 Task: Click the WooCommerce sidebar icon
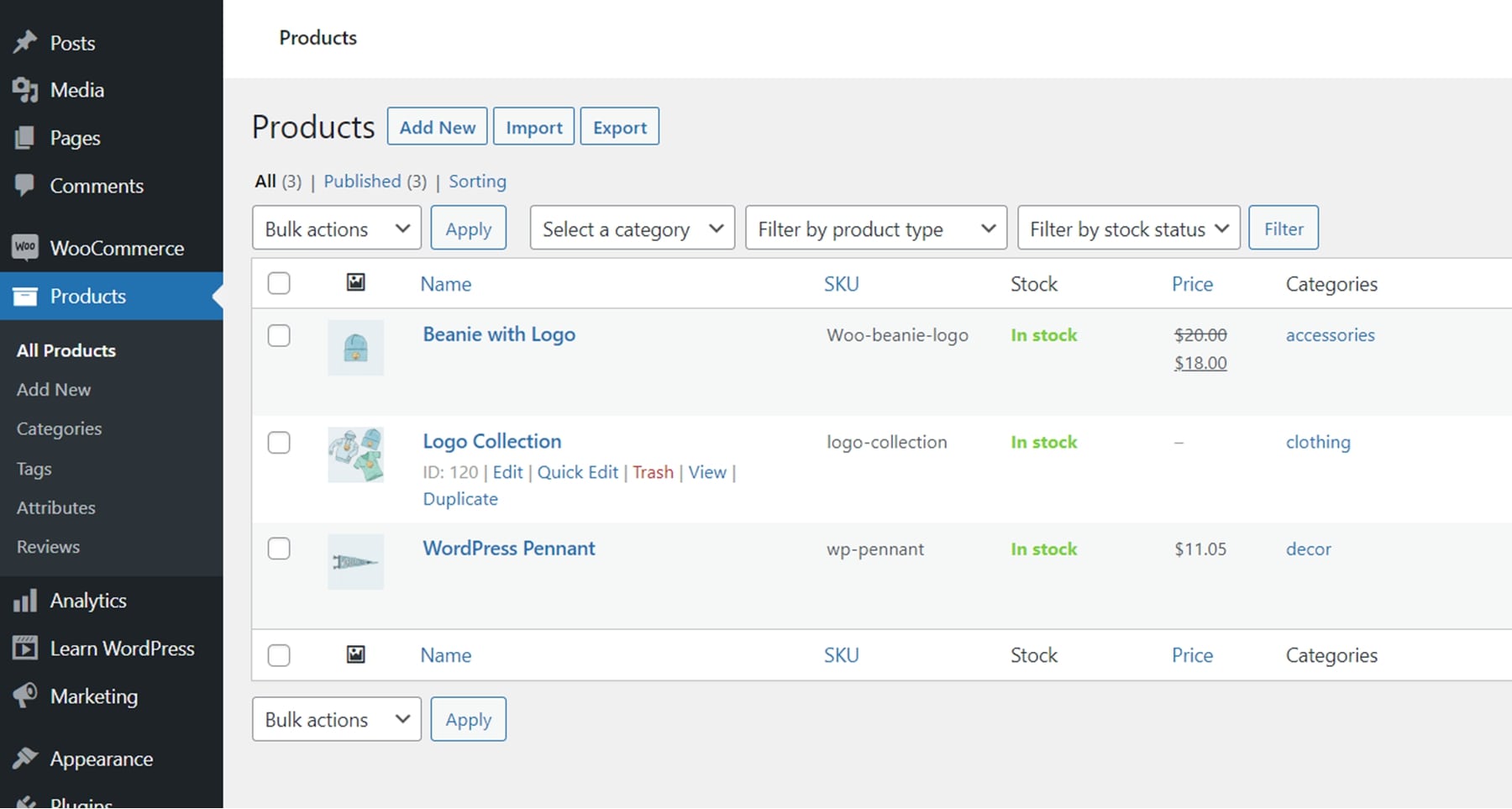click(x=24, y=248)
